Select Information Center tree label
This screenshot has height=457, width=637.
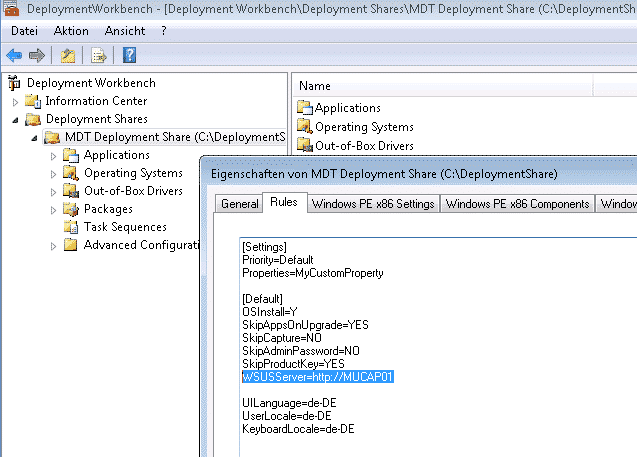click(x=96, y=101)
